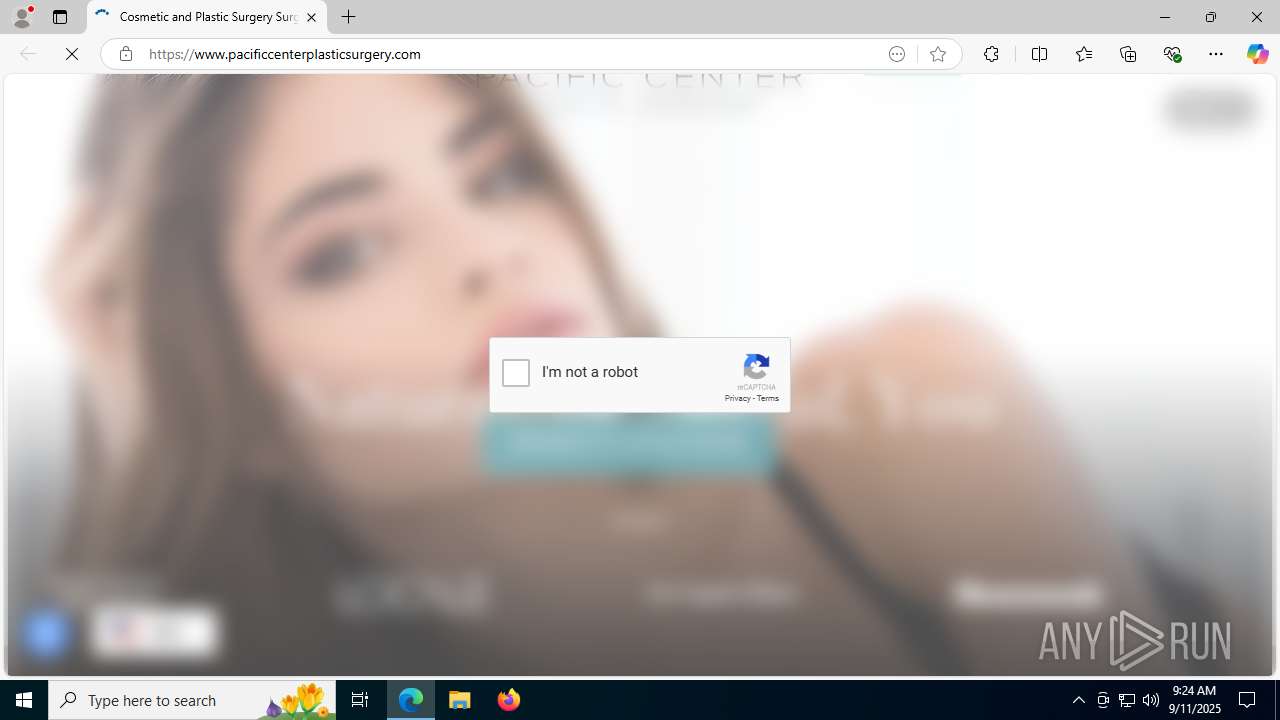Screen dimensions: 1280x720
Task: Open Browser essentials icon
Action: click(x=1172, y=54)
